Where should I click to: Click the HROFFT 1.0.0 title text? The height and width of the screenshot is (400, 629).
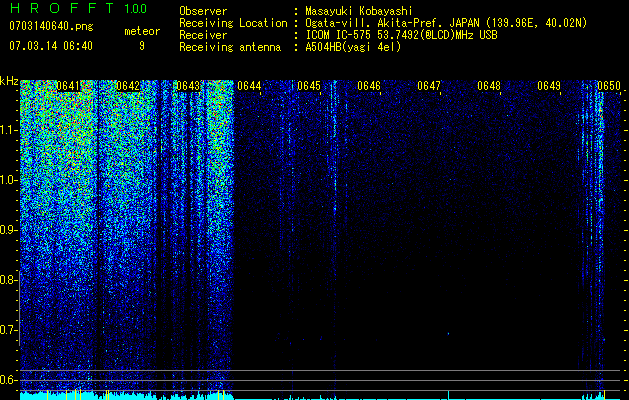(x=78, y=8)
